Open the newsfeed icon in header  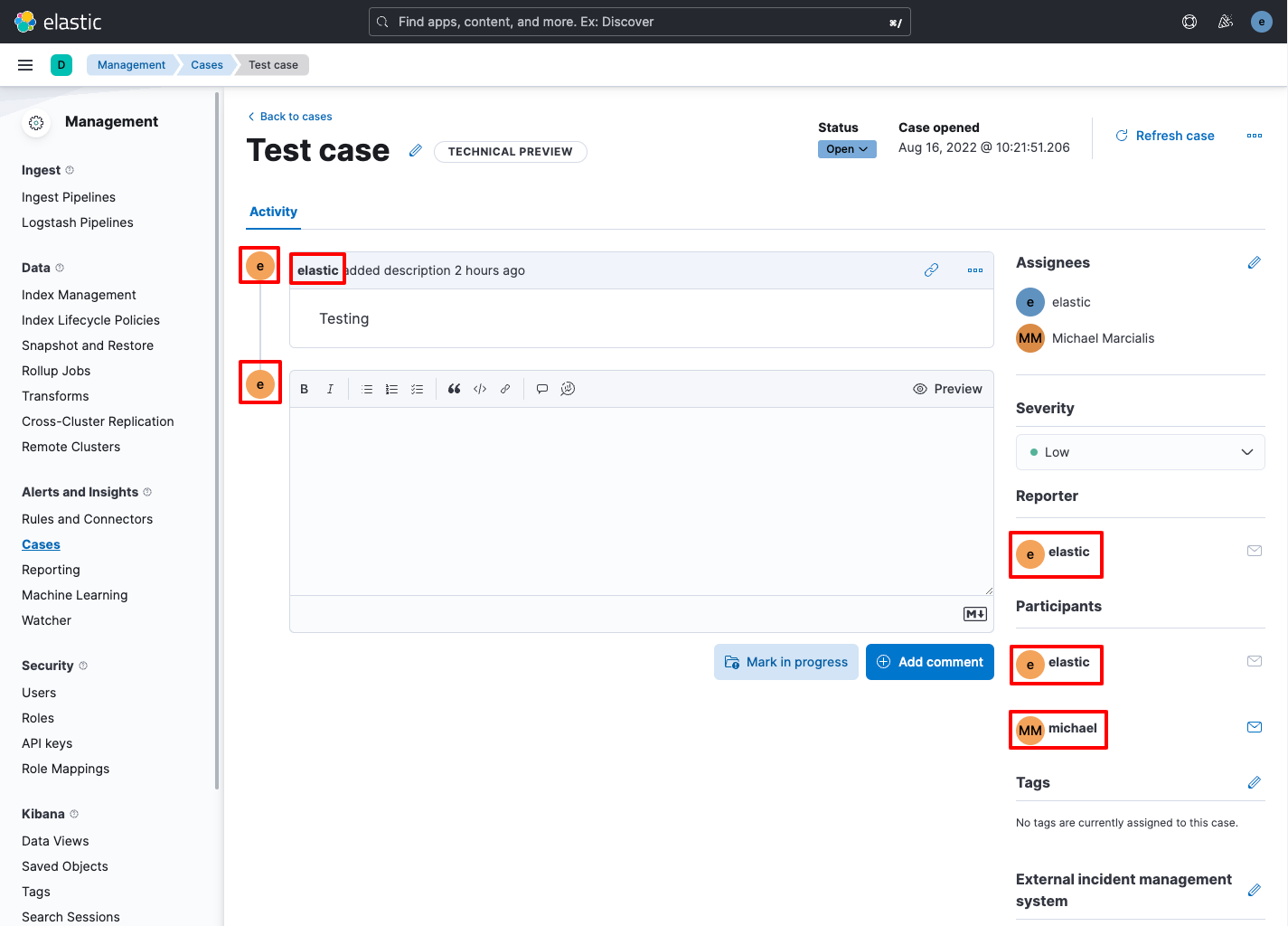point(1226,22)
